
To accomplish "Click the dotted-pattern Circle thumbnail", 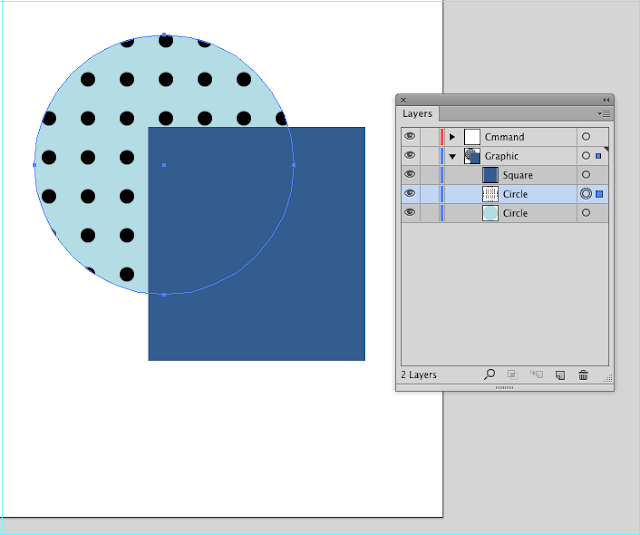I will (x=490, y=194).
